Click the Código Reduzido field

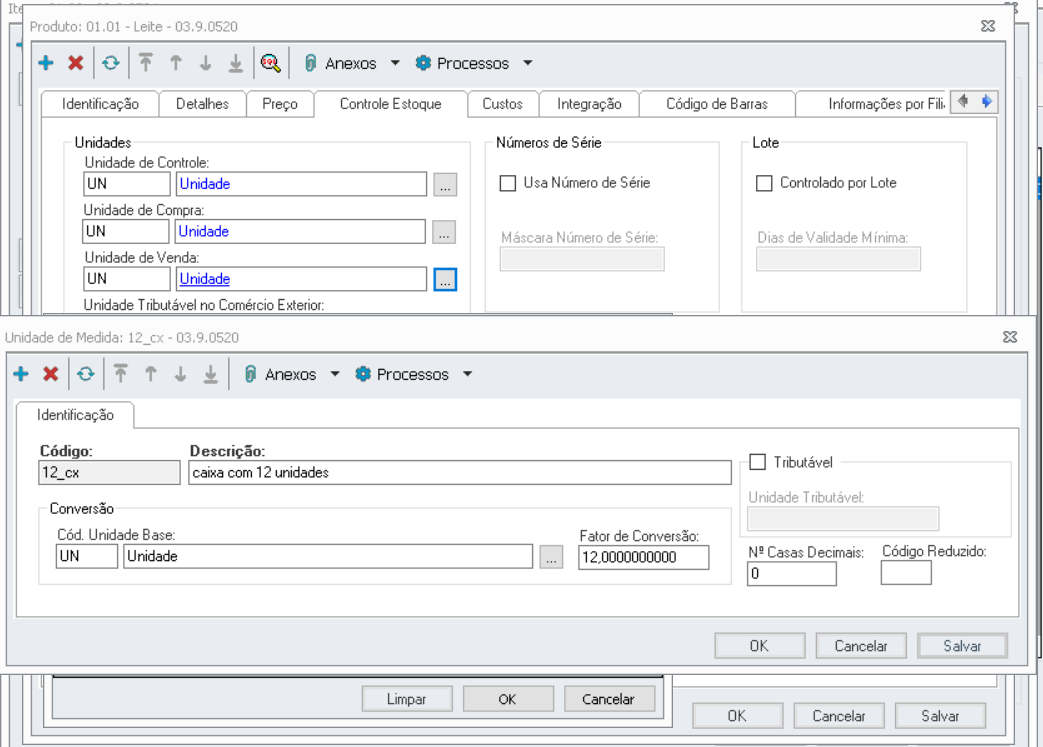tap(906, 573)
